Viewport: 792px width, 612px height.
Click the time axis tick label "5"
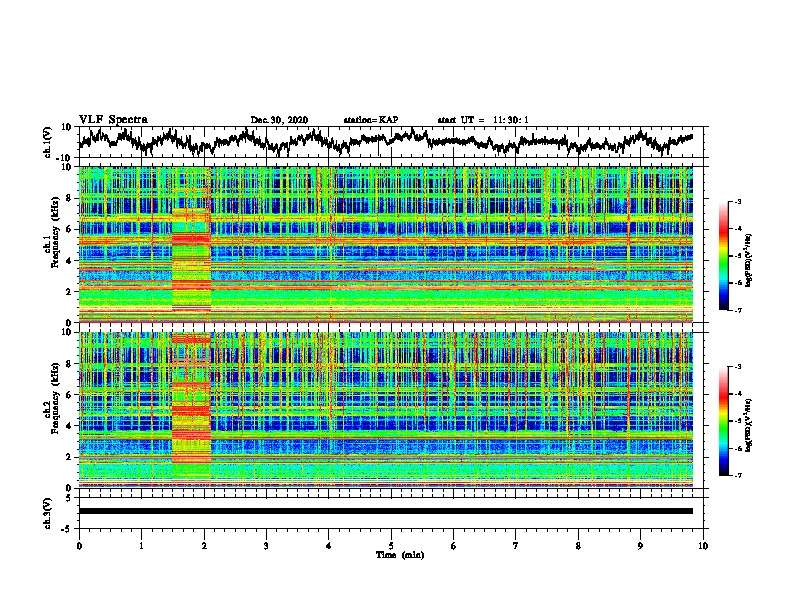[x=391, y=546]
